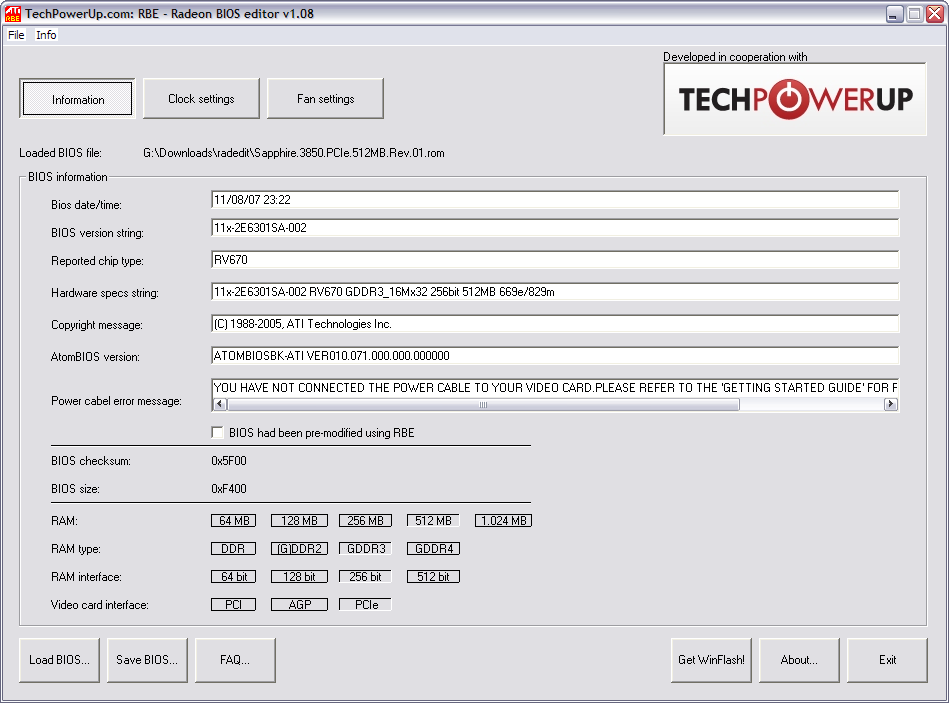This screenshot has width=949, height=703.
Task: Click the power cable message scroll-right arrow
Action: 890,404
